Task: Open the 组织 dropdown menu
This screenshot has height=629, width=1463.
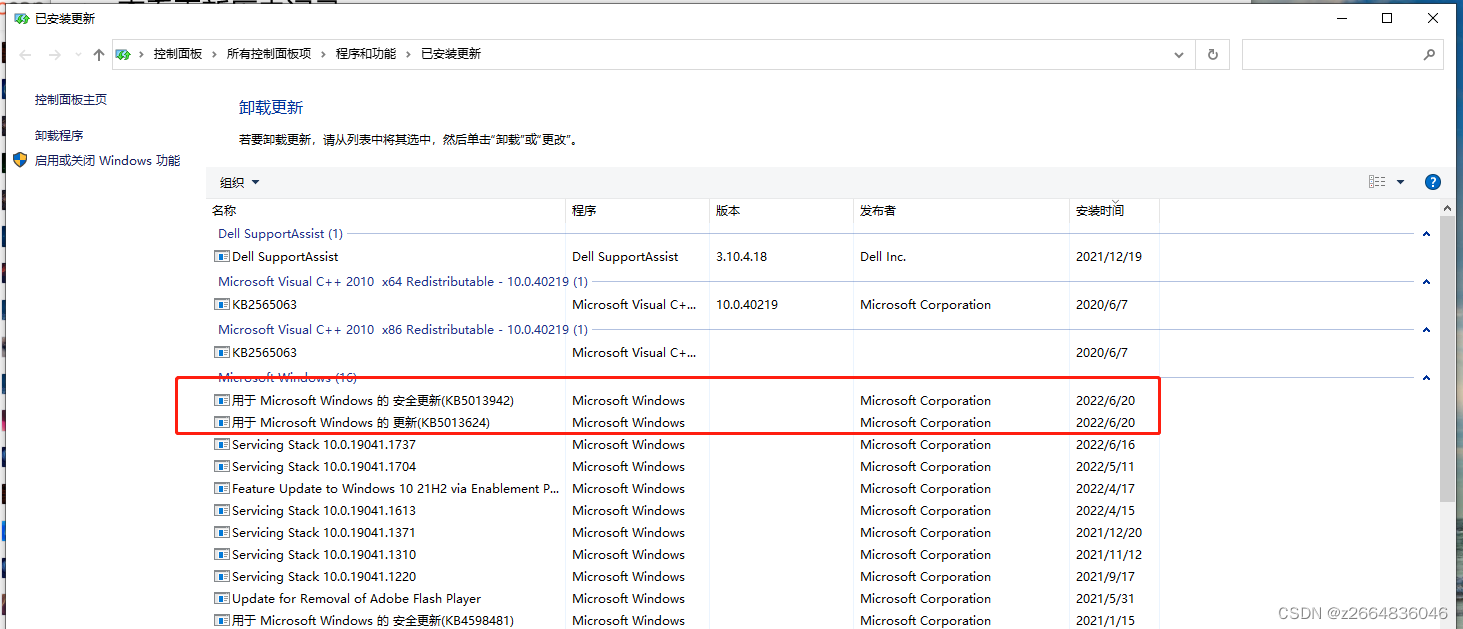Action: (240, 182)
